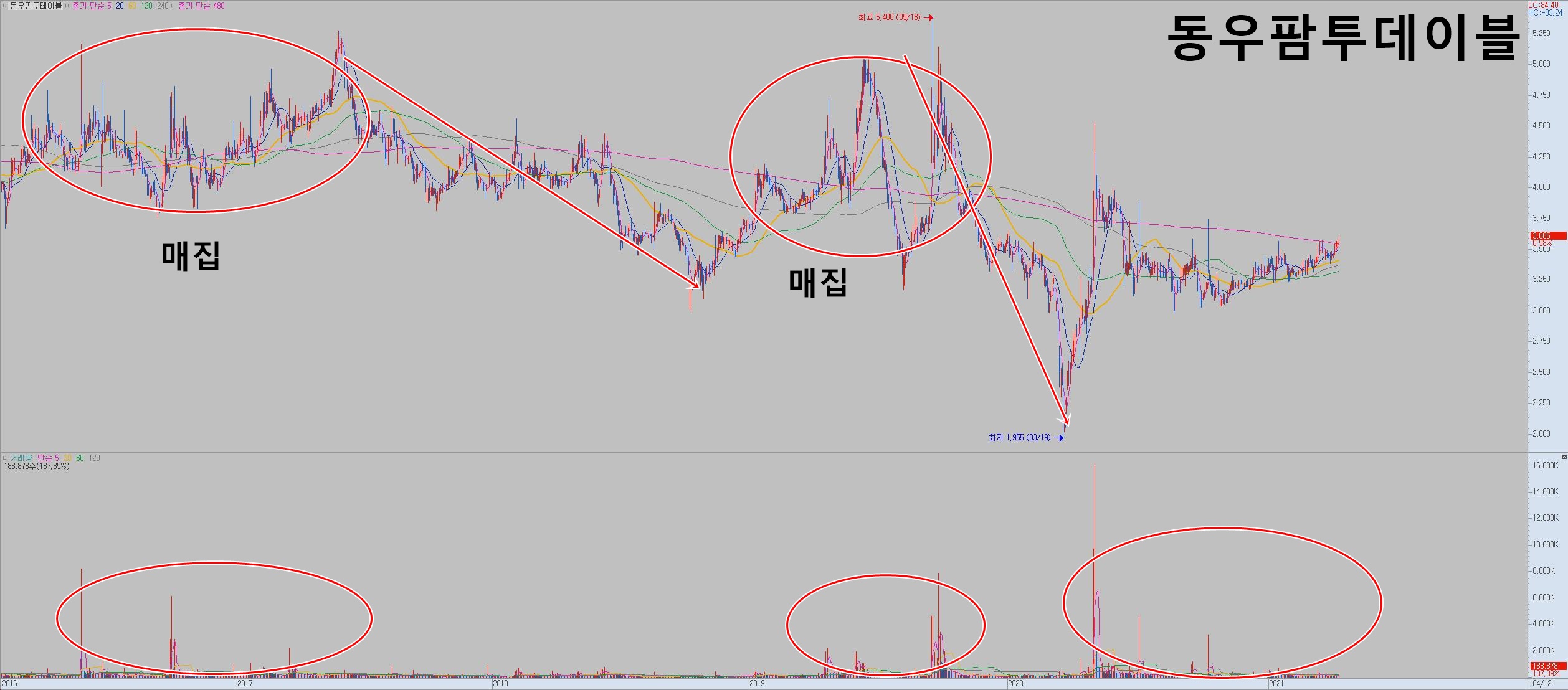Click the 최고 5,400 (09/18) high marker
Viewport: 1568px width, 690px height.
click(889, 17)
